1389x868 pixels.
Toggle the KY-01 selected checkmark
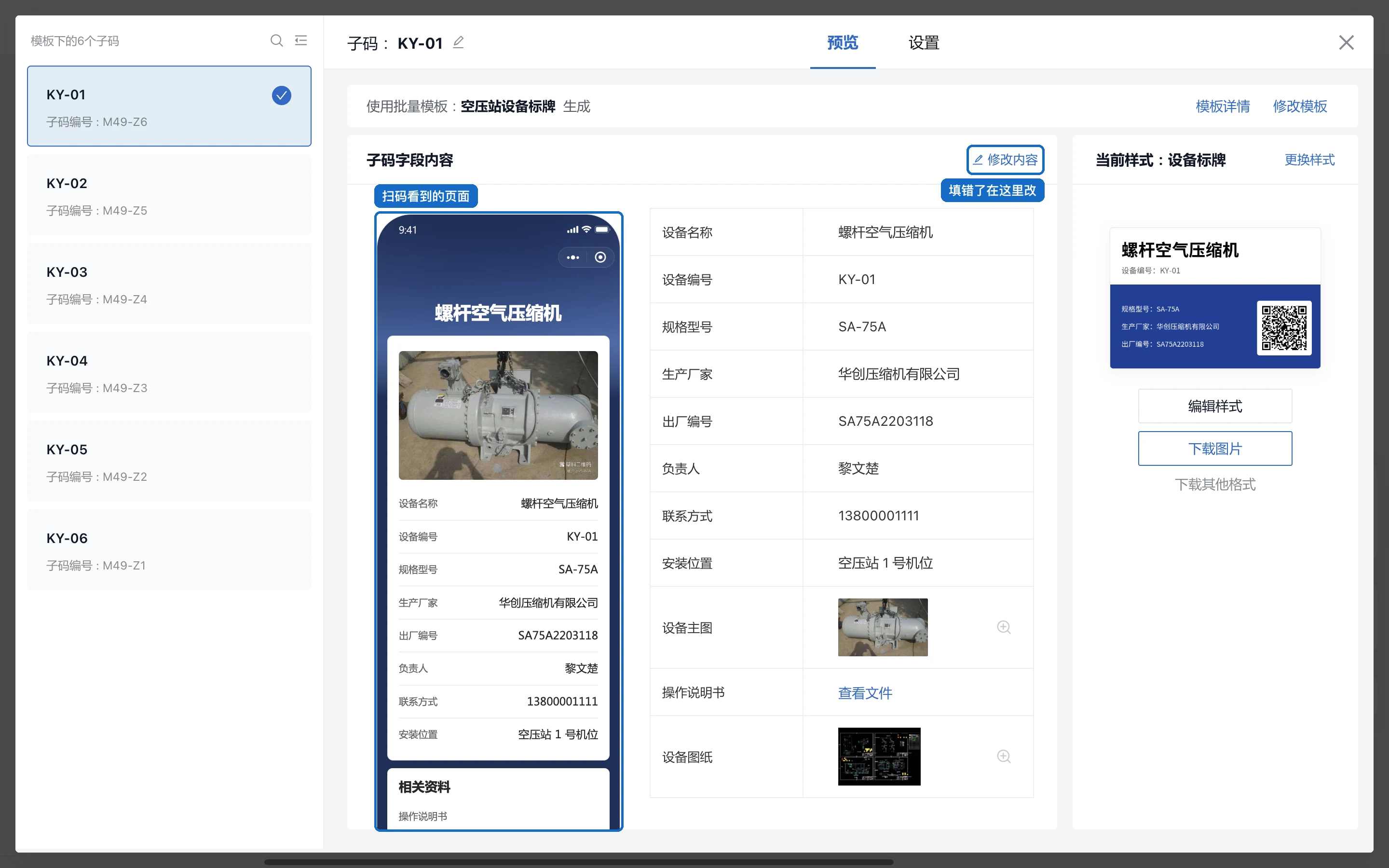point(281,95)
